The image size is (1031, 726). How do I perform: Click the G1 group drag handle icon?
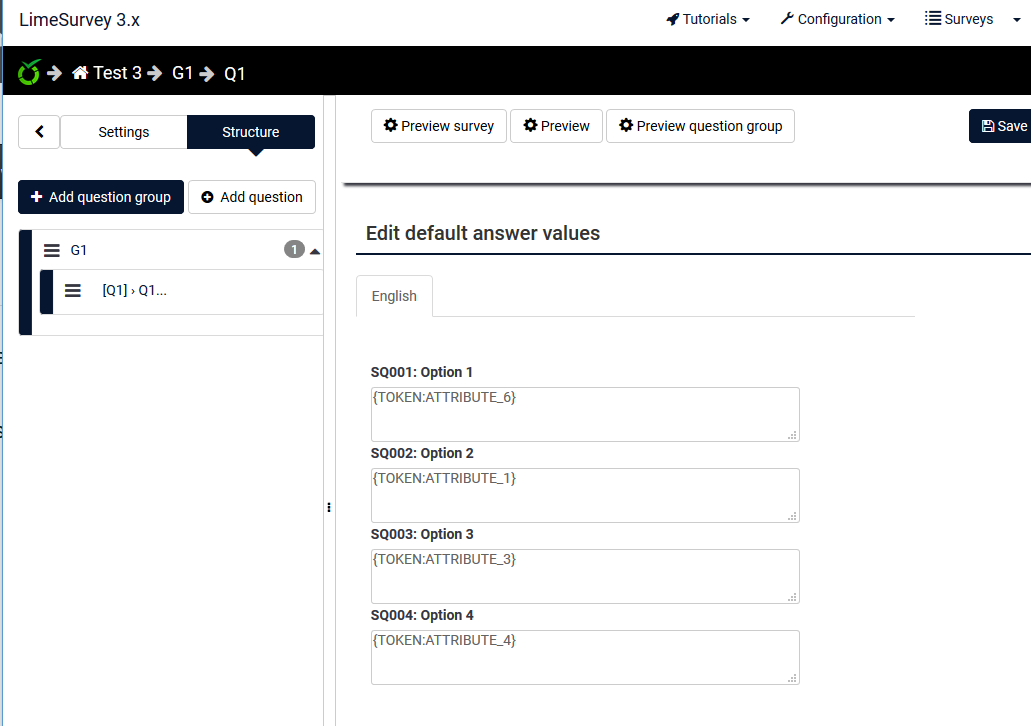pos(52,250)
